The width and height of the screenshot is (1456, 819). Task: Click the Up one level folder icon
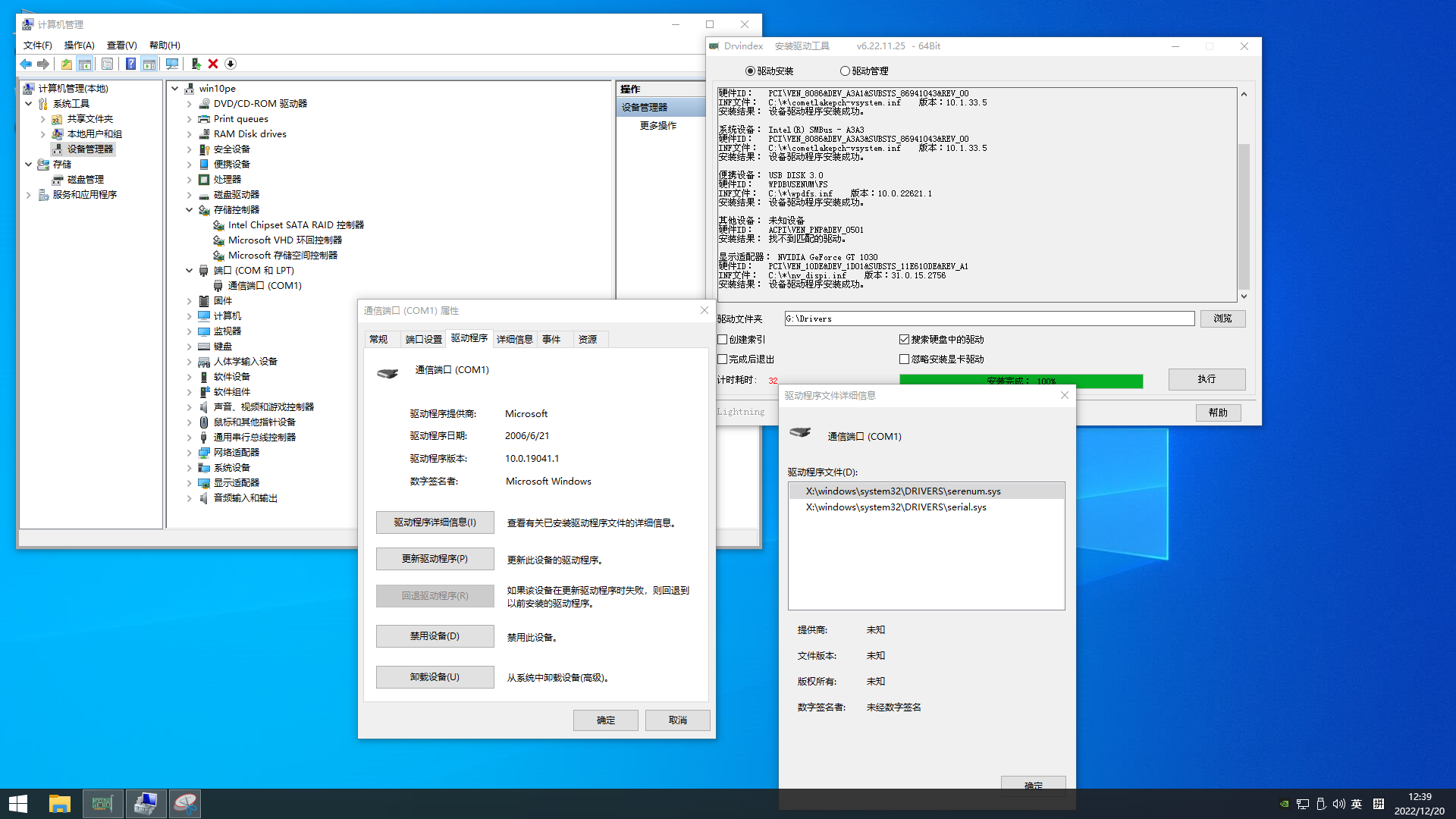(67, 64)
